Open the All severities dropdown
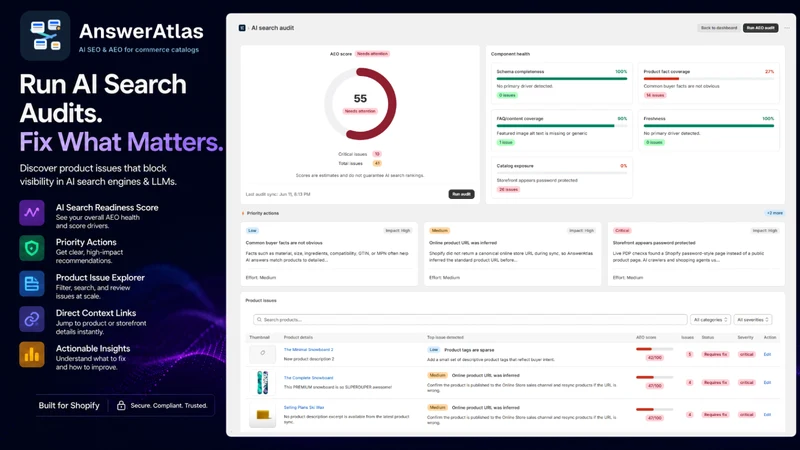This screenshot has width=800, height=450. [x=753, y=320]
